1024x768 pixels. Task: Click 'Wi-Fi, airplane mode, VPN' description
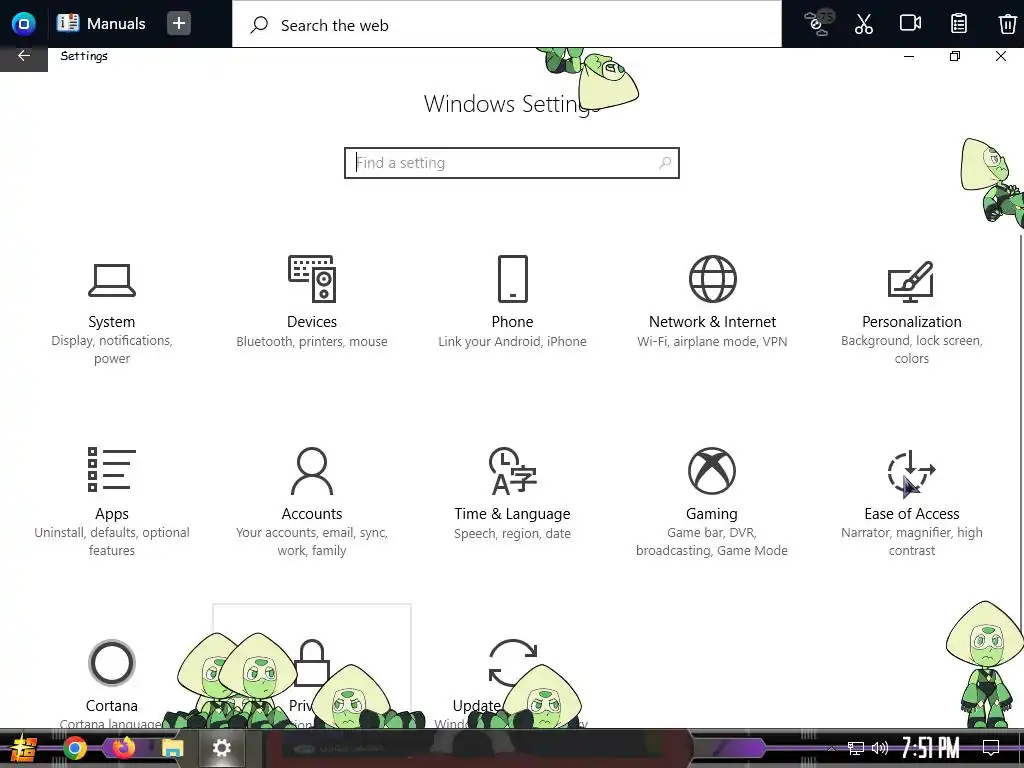pyautogui.click(x=712, y=342)
